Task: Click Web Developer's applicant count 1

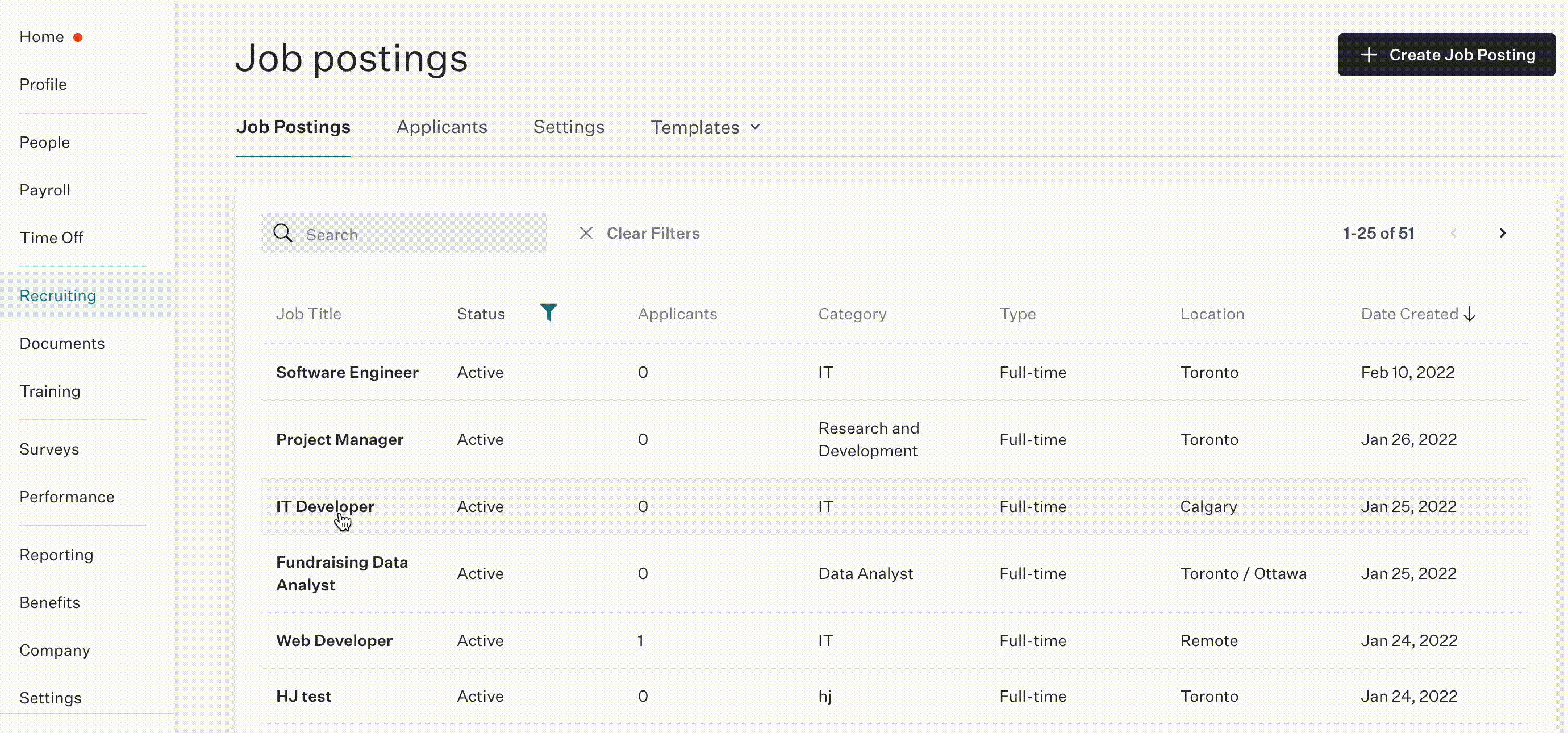Action: click(x=640, y=640)
